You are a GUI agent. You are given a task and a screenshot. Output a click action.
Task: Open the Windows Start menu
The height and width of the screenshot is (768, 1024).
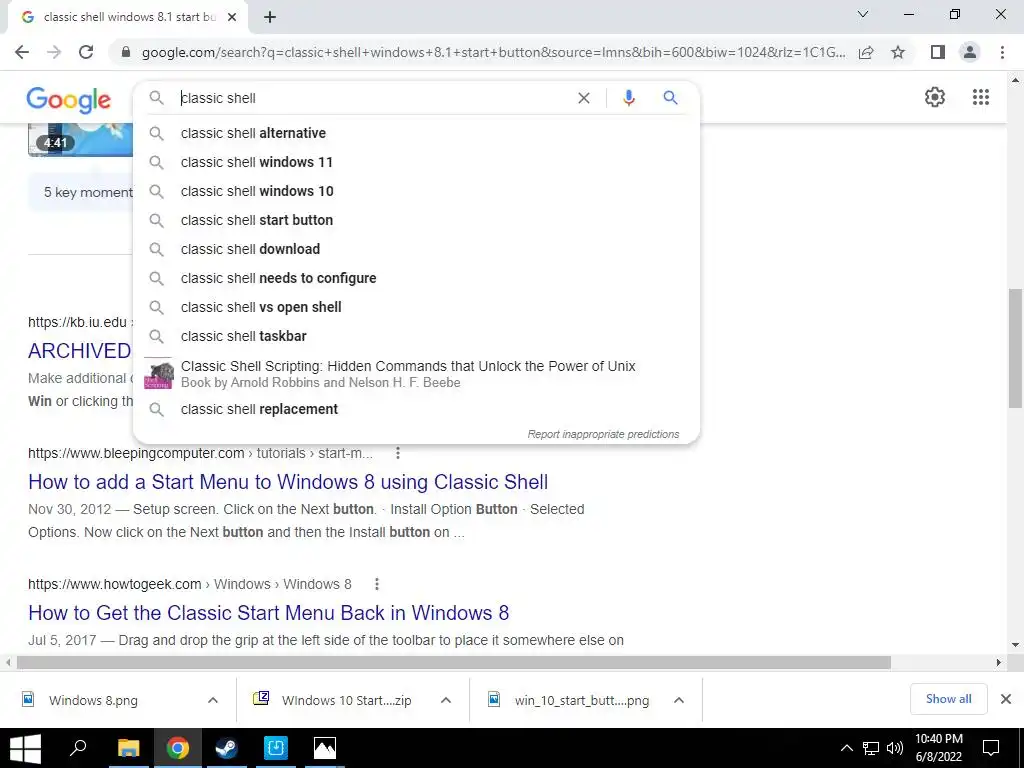pyautogui.click(x=25, y=748)
